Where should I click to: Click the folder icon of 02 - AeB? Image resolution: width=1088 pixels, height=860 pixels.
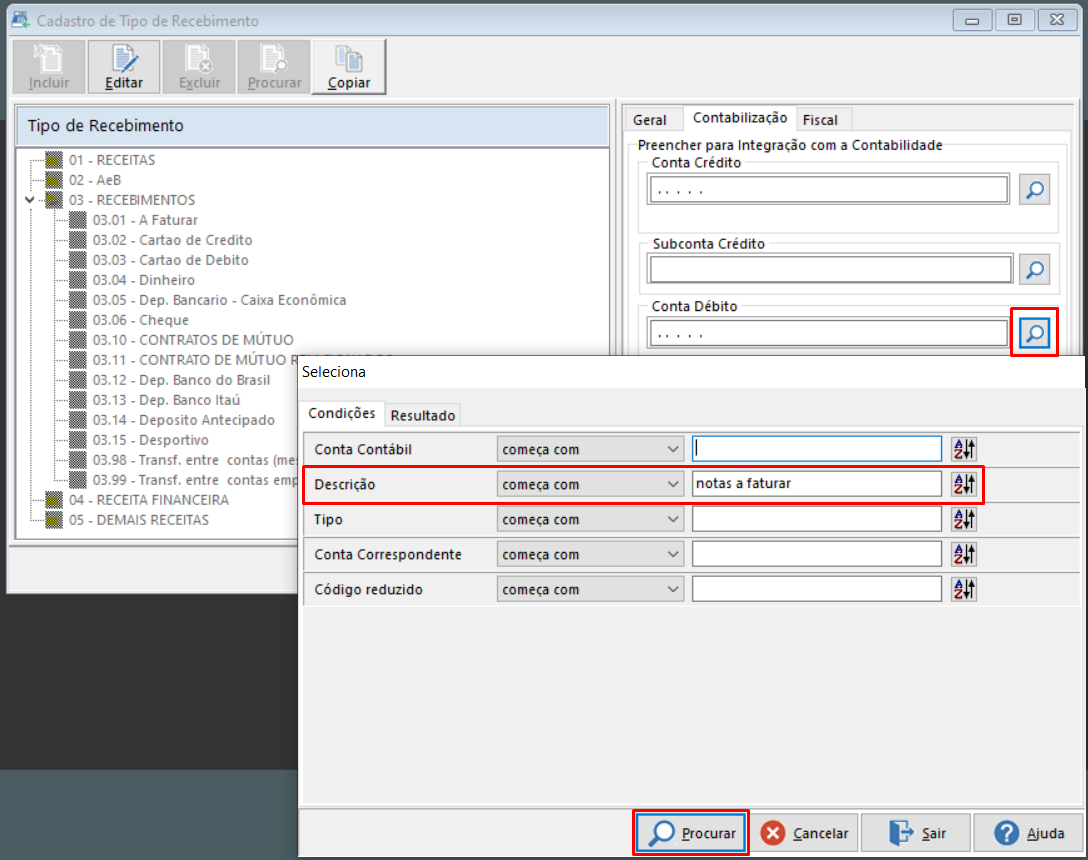click(x=53, y=180)
